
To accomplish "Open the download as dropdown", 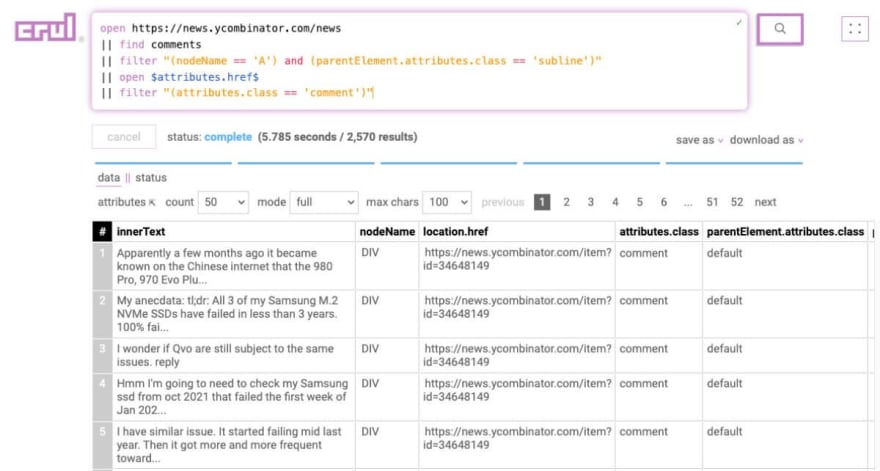I will pos(766,140).
